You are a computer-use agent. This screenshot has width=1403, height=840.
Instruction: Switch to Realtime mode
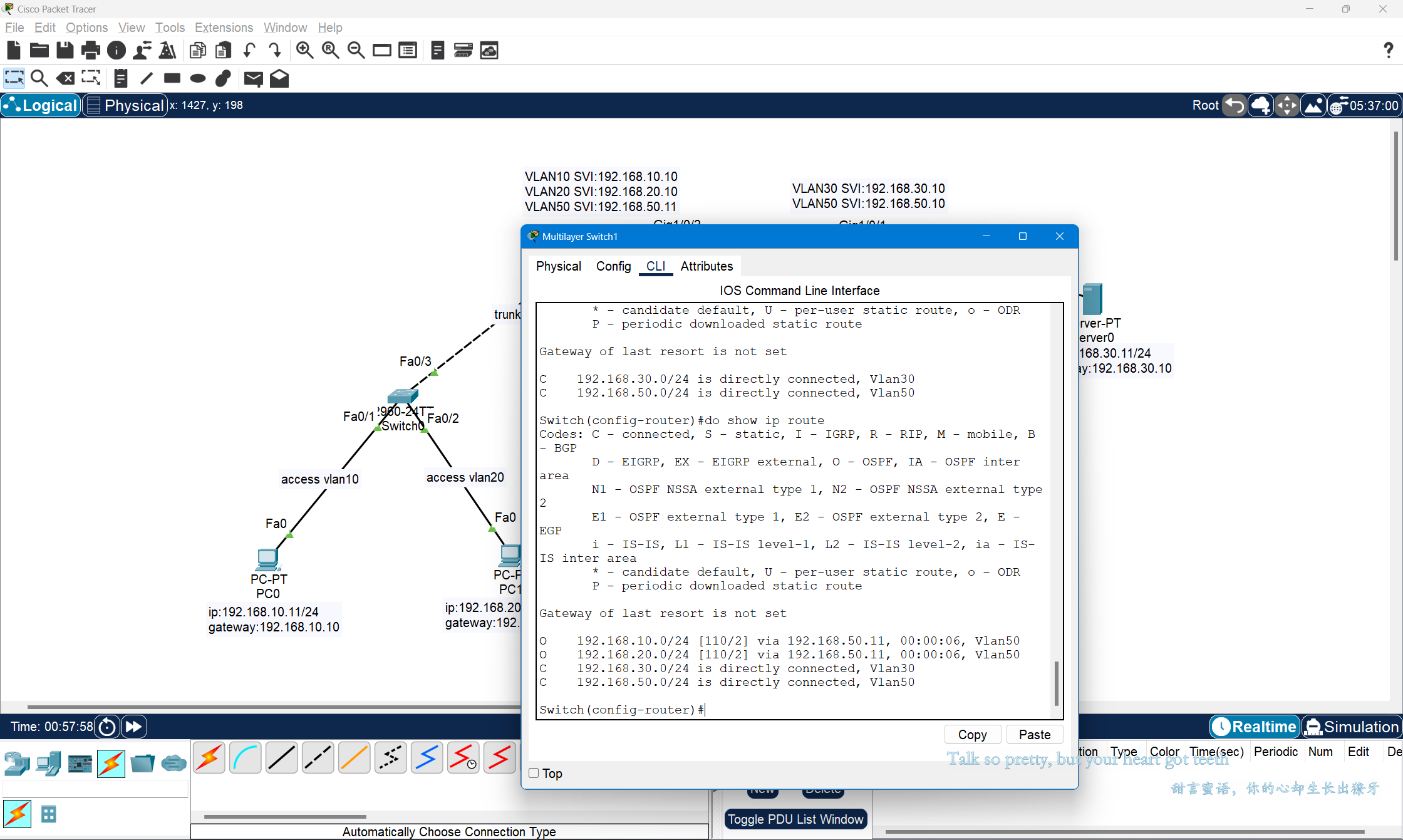point(1255,727)
